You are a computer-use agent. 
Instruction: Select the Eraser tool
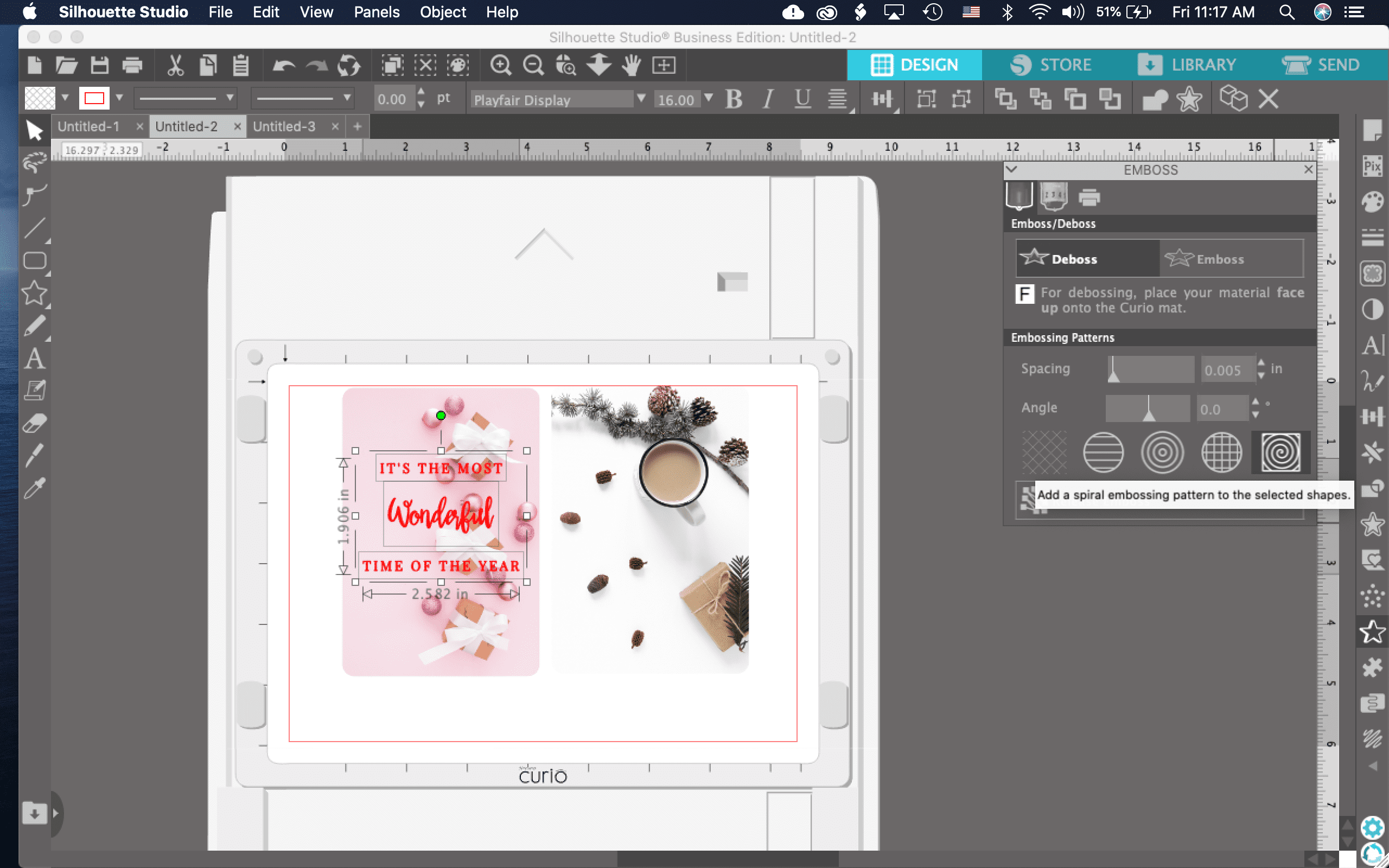click(x=34, y=424)
